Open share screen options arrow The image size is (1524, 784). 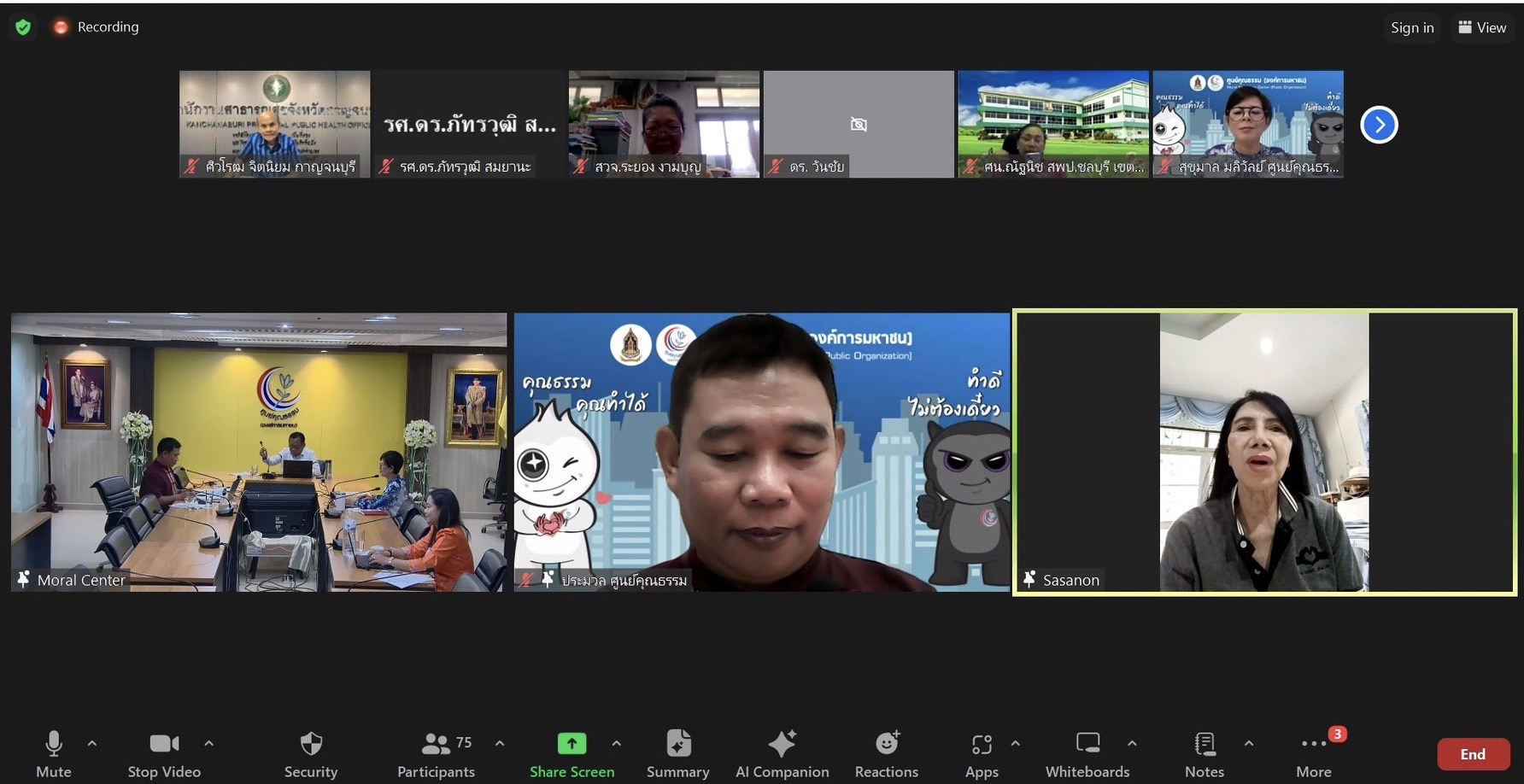pos(617,743)
